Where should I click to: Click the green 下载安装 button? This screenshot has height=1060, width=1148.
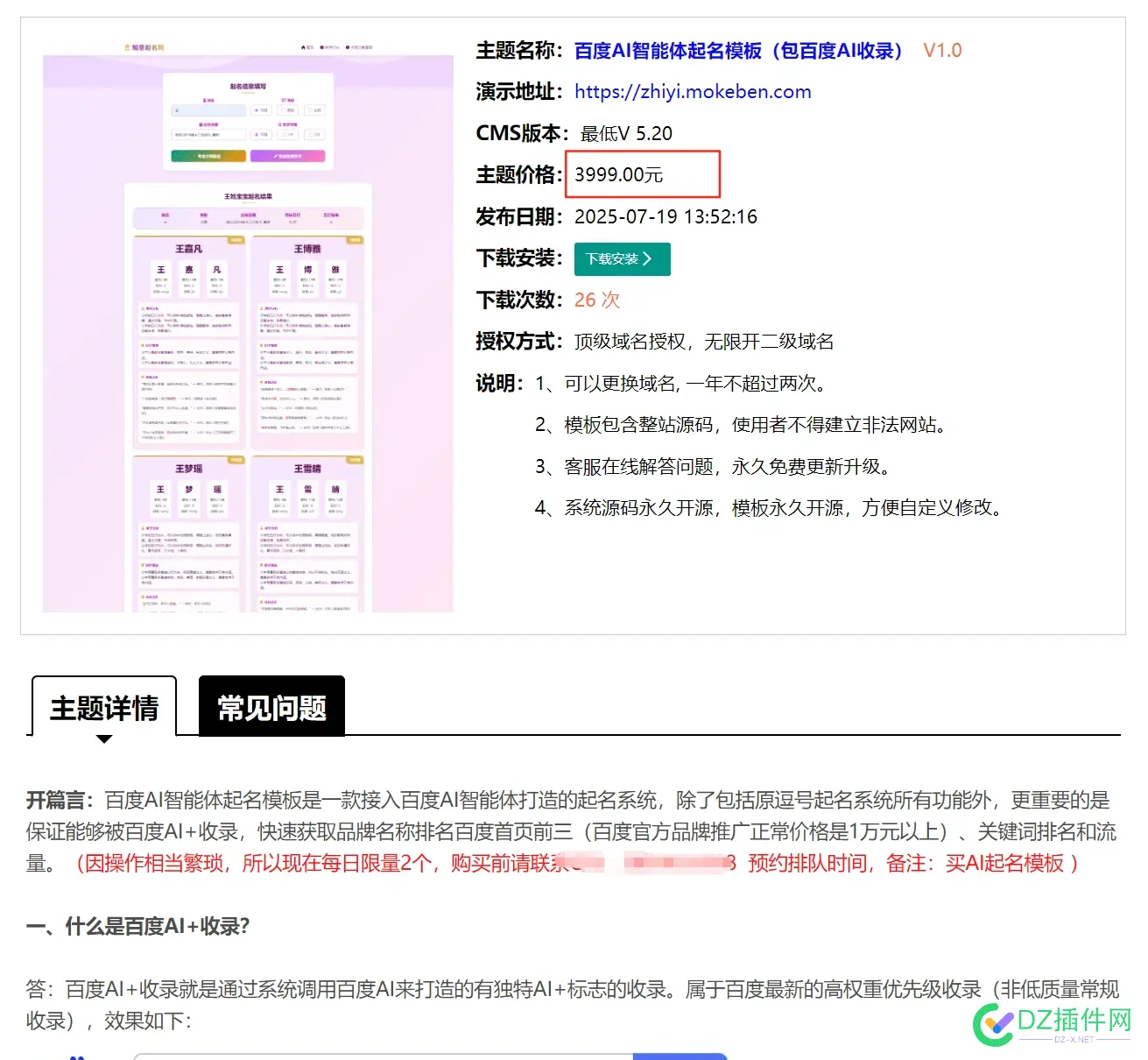coord(622,259)
